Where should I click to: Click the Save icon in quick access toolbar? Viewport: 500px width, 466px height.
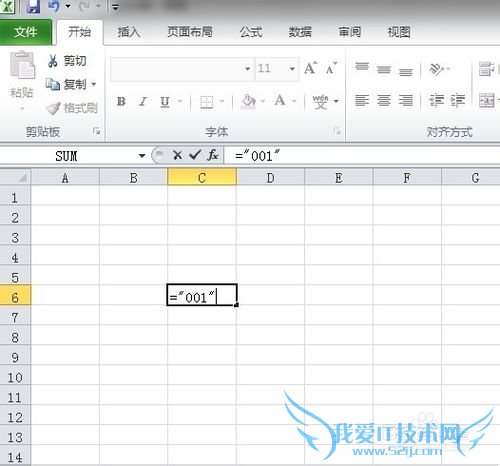[33, 6]
